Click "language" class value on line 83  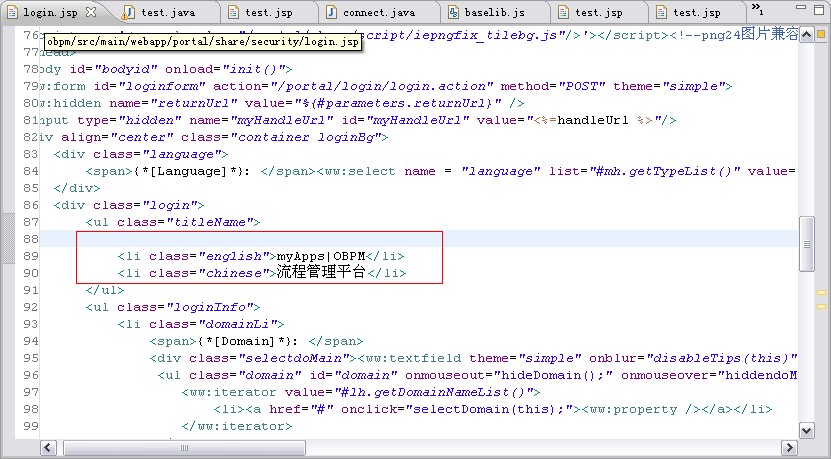pos(181,154)
